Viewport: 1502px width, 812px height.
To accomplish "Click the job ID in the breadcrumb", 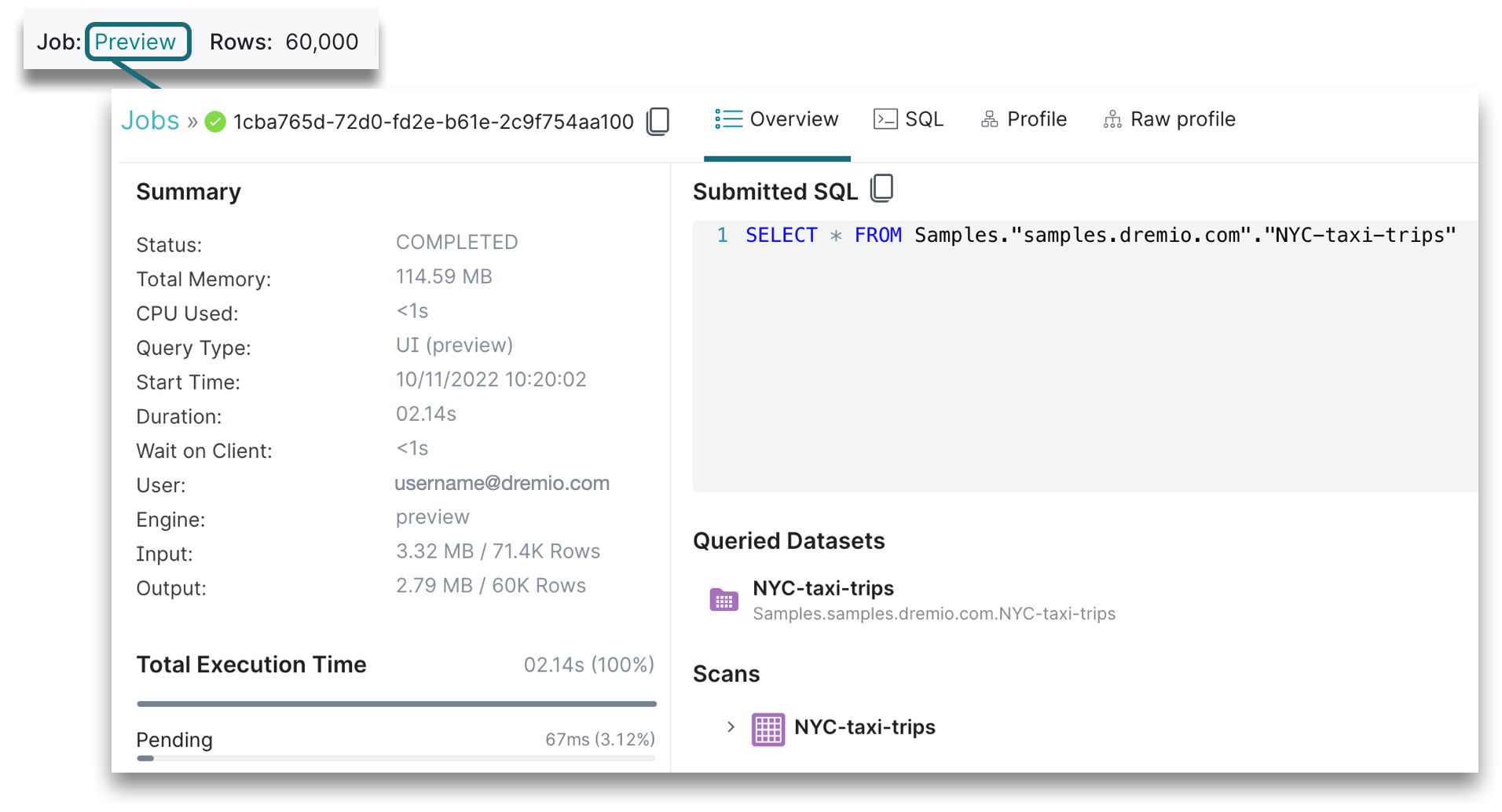I will point(433,121).
